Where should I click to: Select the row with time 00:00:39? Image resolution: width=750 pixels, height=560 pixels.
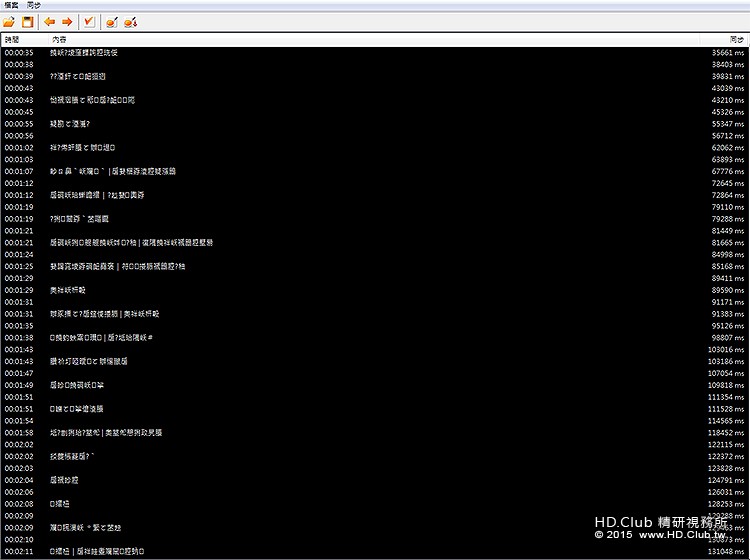(375, 77)
